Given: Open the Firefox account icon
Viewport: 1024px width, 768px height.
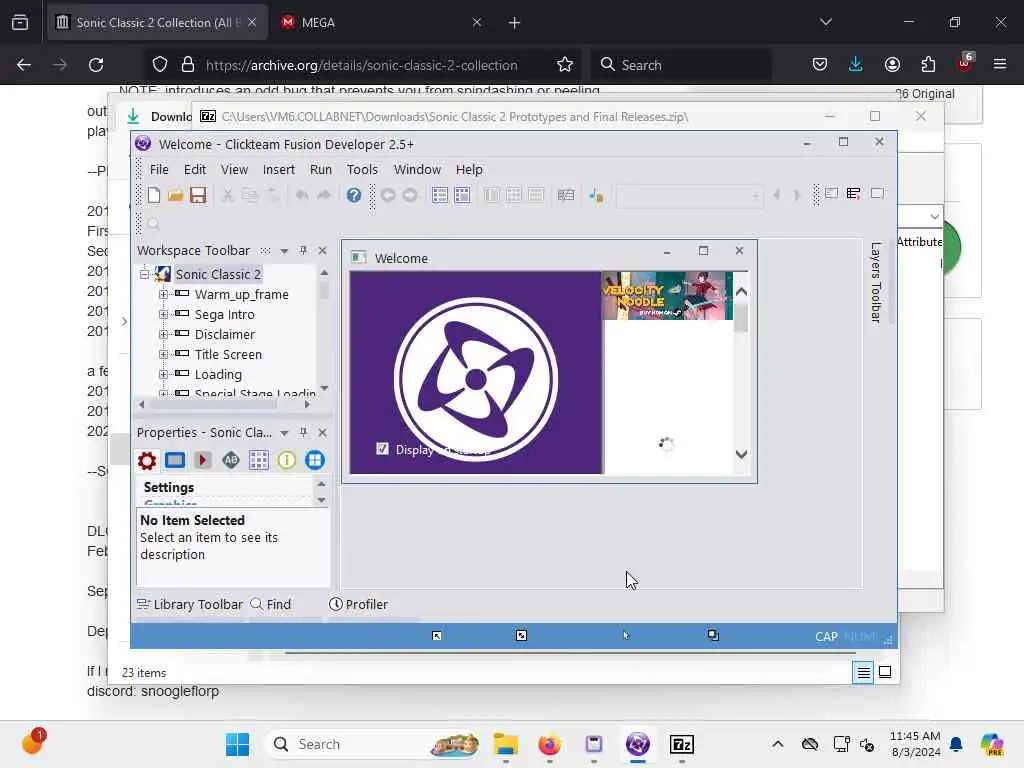Looking at the screenshot, I should coord(892,65).
